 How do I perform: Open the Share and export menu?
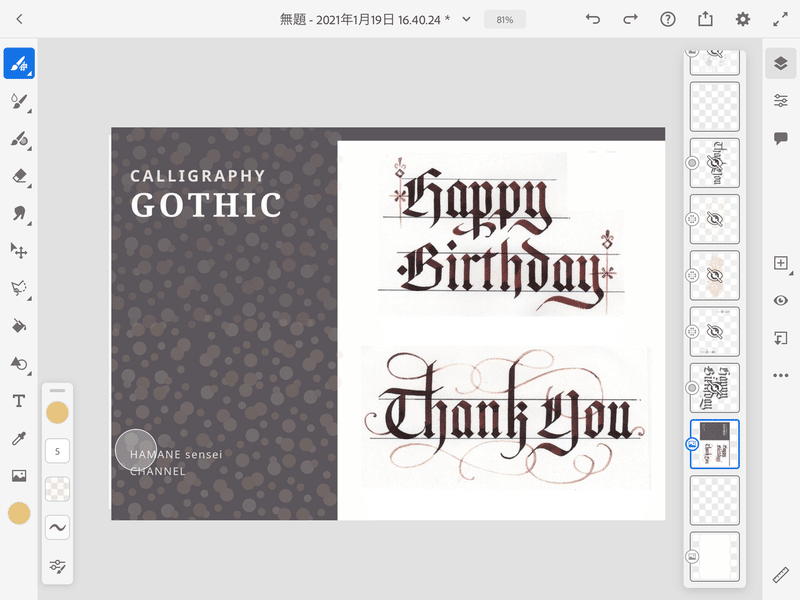point(705,19)
